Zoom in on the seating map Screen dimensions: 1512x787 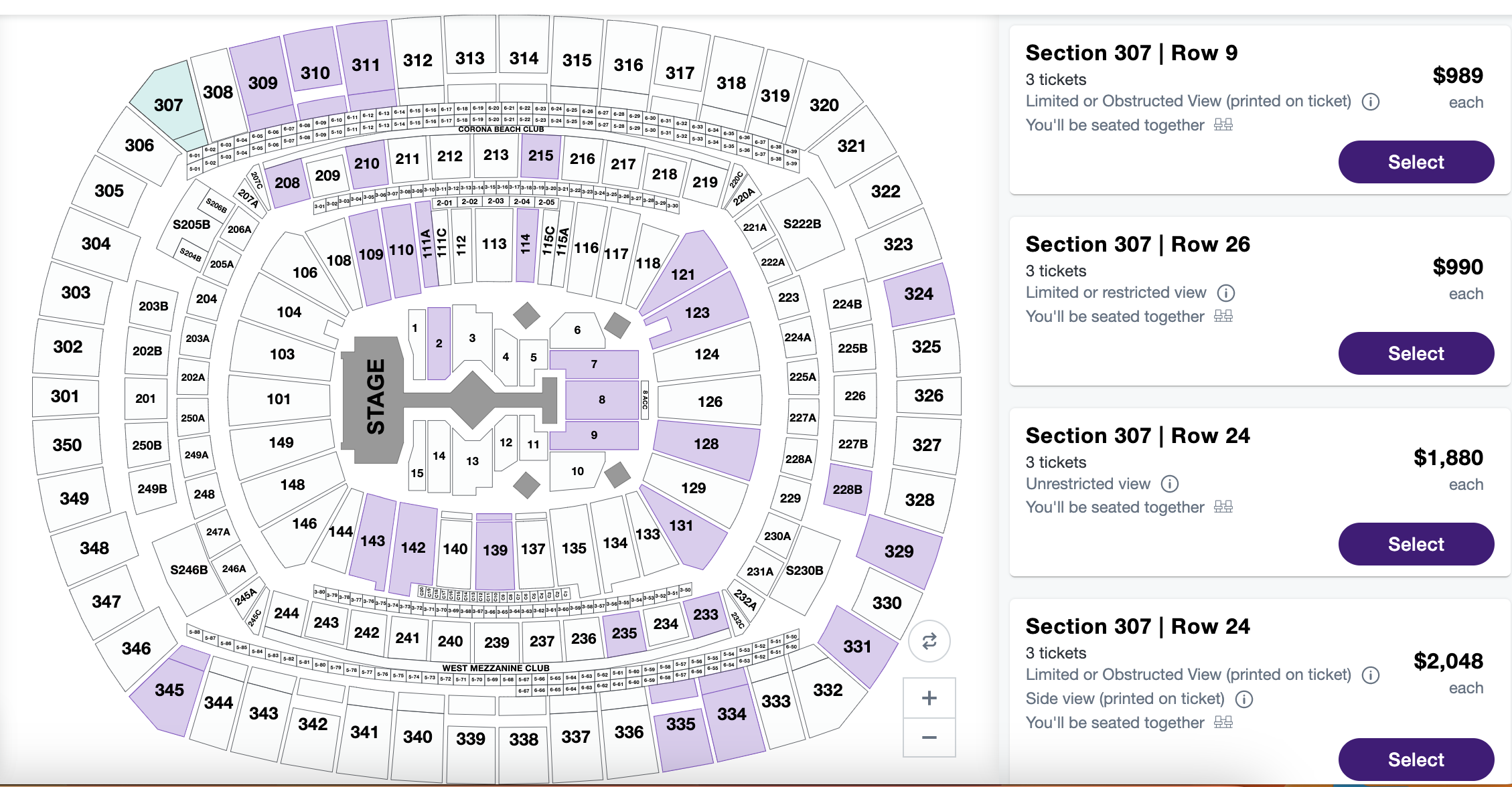click(929, 698)
